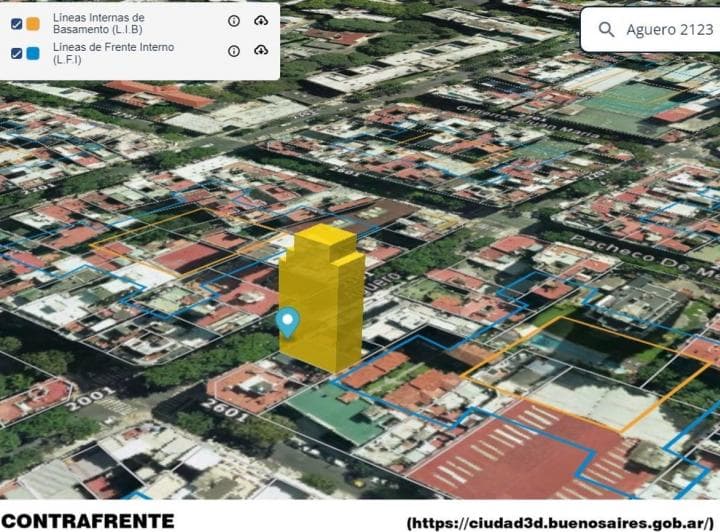The image size is (720, 532).
Task: Click the Líneas Internas de Basamento label
Action: click(x=99, y=23)
